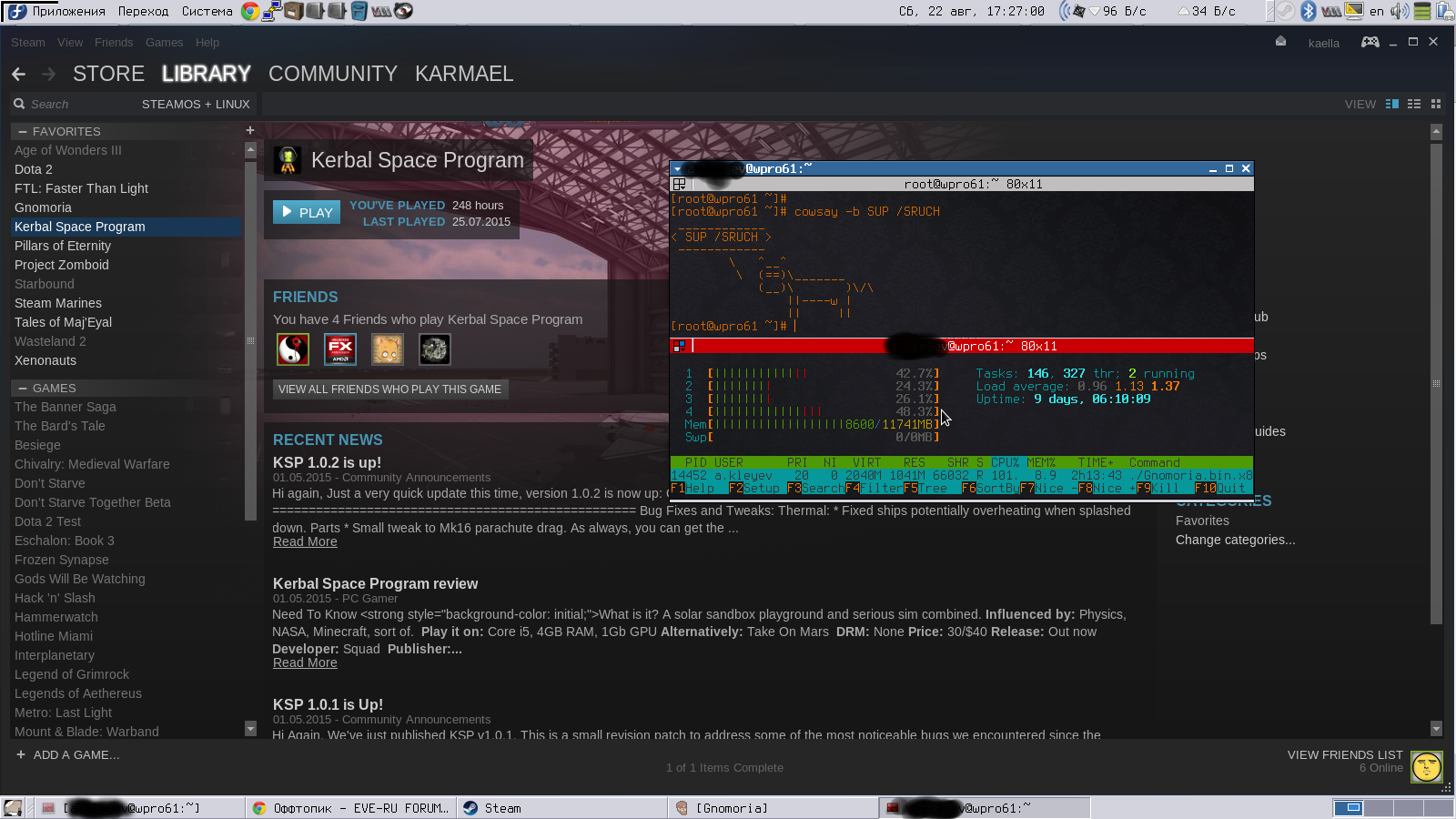Image resolution: width=1456 pixels, height=819 pixels.
Task: Open Read More under KSP 1.0.2
Action: pyautogui.click(x=305, y=541)
